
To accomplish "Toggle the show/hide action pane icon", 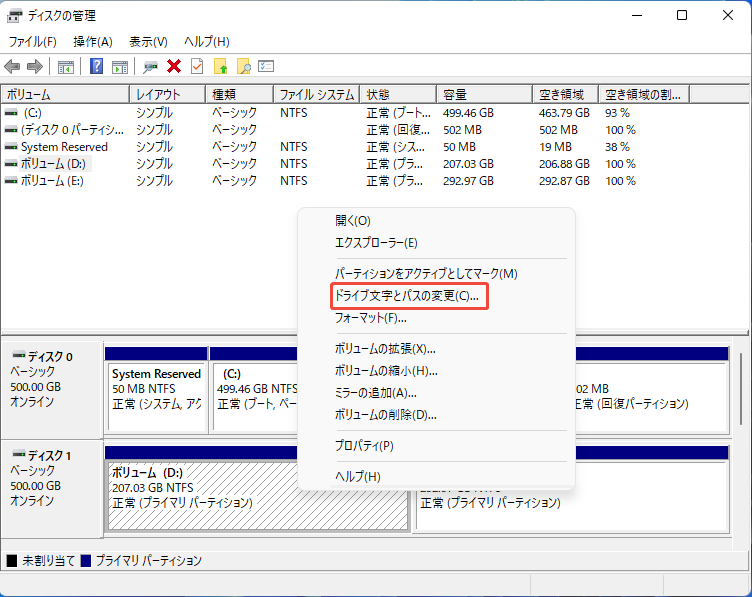I will click(x=120, y=67).
